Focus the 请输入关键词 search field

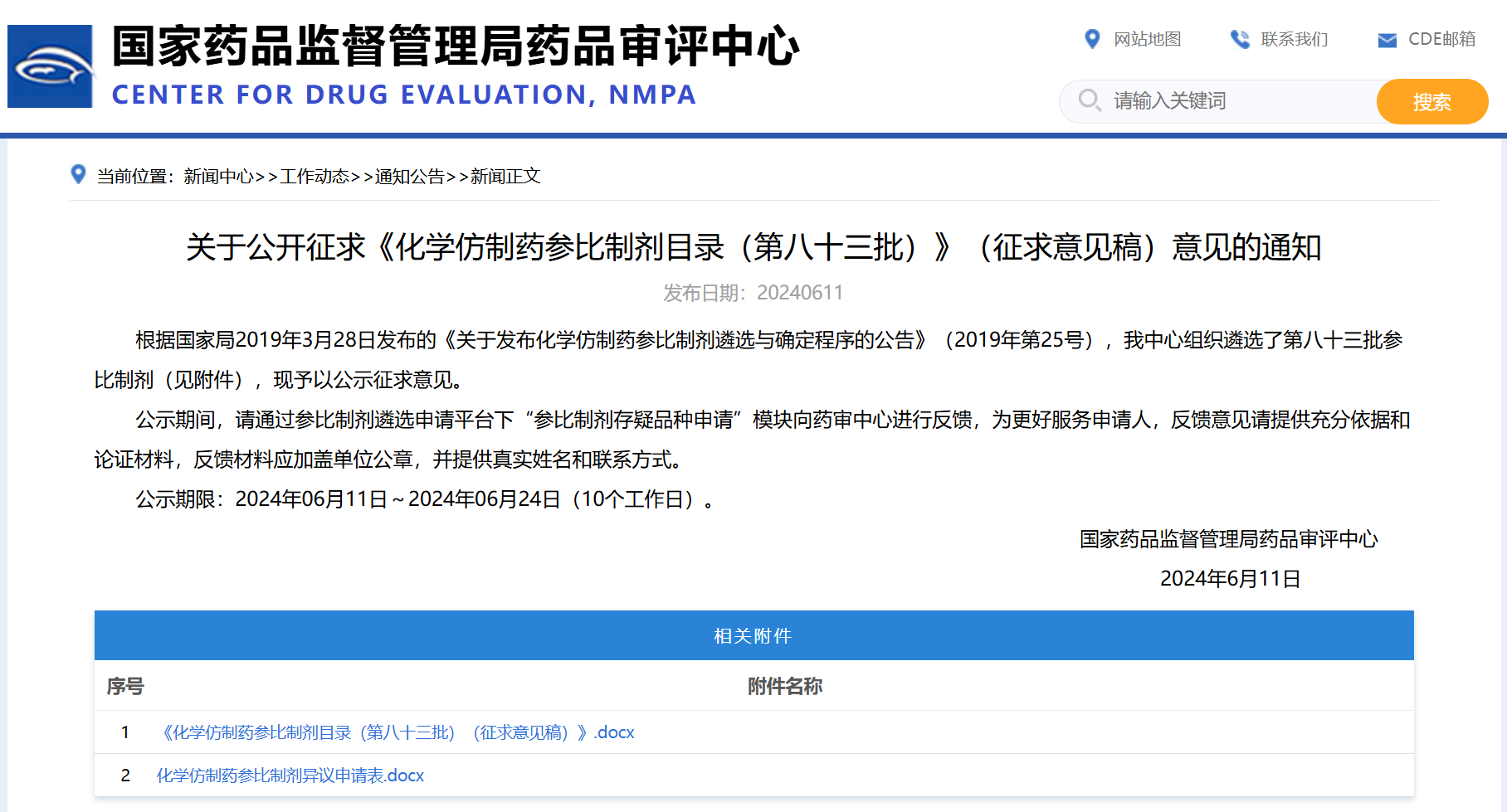click(x=1236, y=101)
